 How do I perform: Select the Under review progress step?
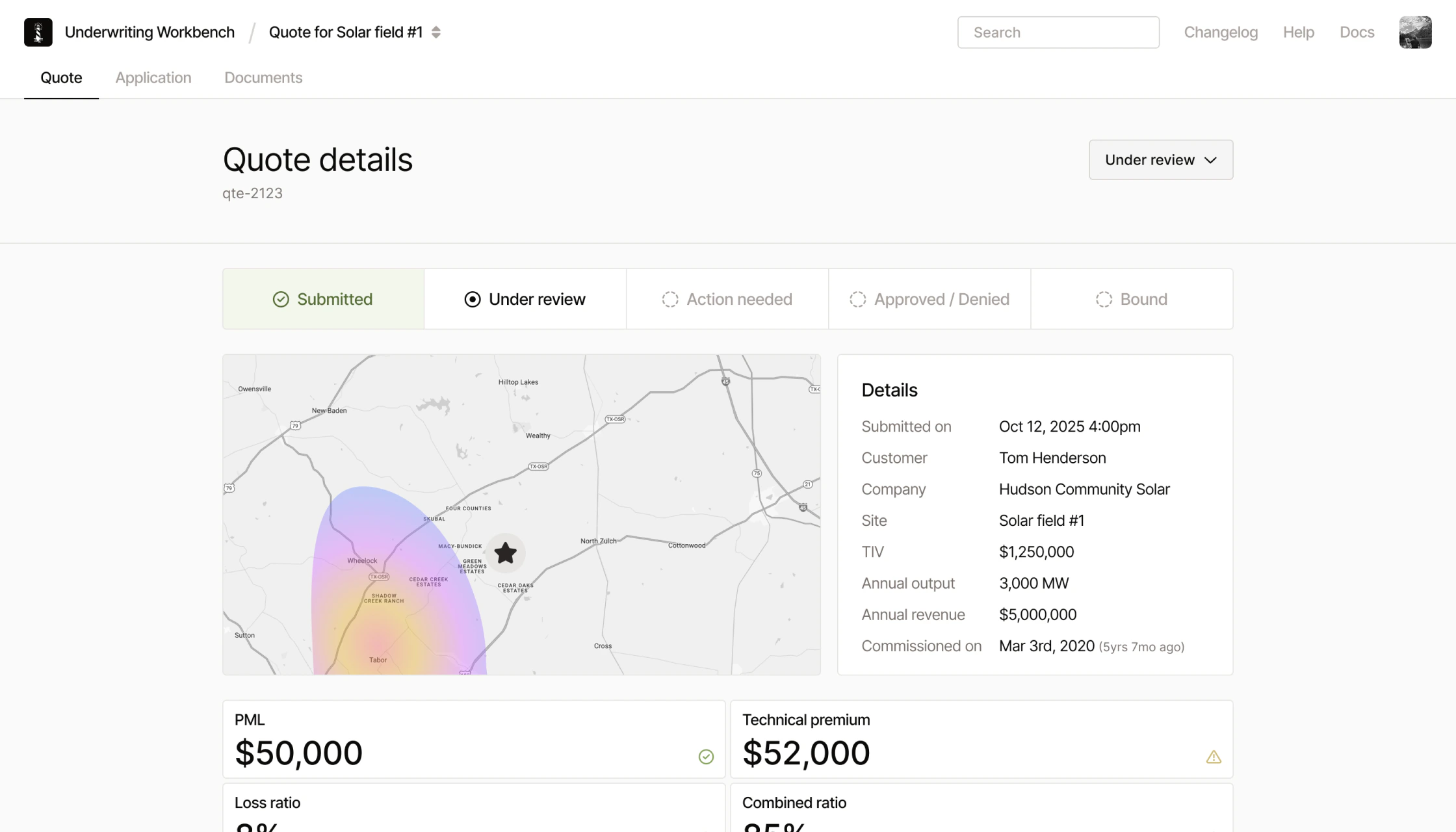(525, 299)
